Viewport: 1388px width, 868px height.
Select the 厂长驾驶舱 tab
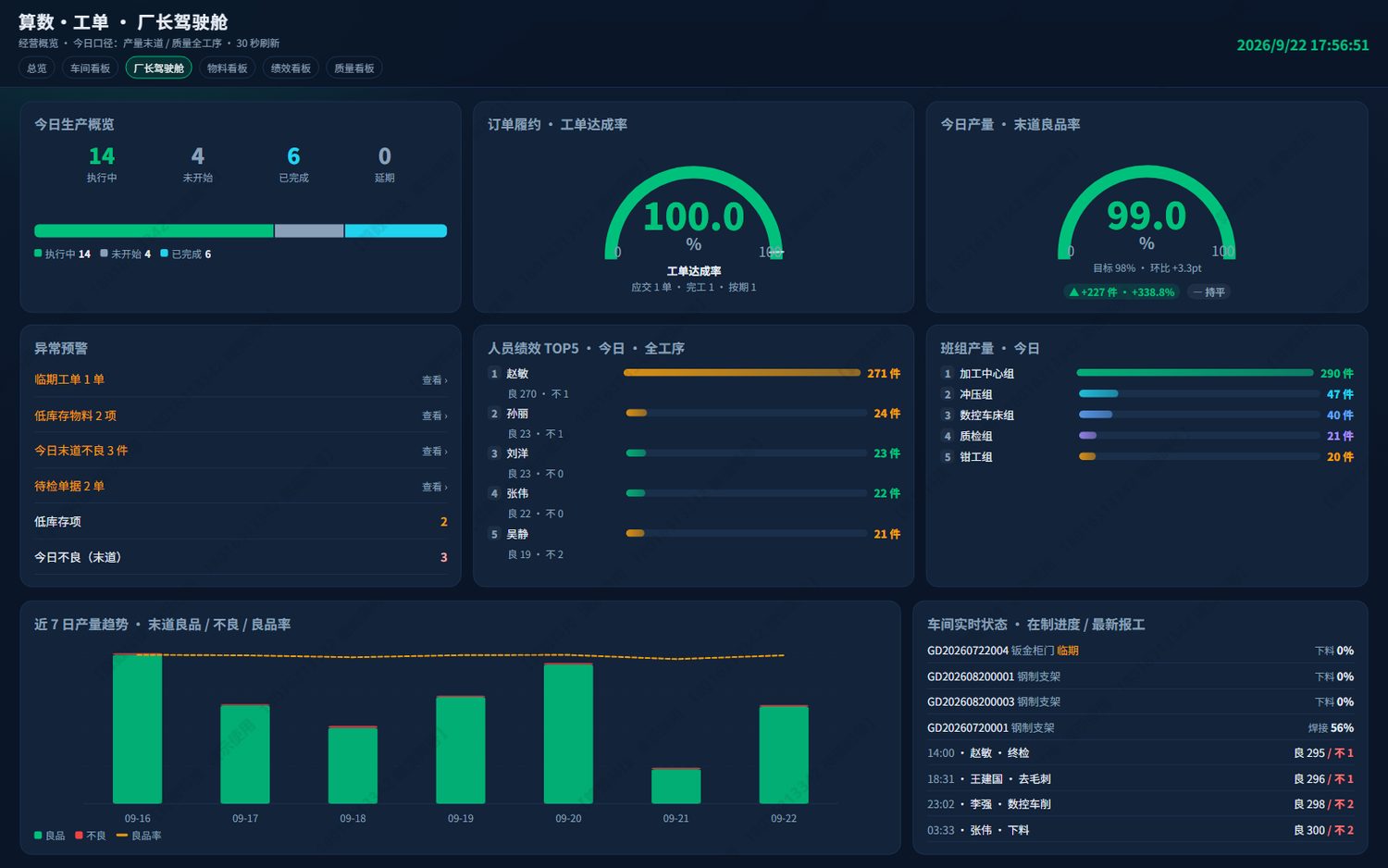(x=158, y=68)
